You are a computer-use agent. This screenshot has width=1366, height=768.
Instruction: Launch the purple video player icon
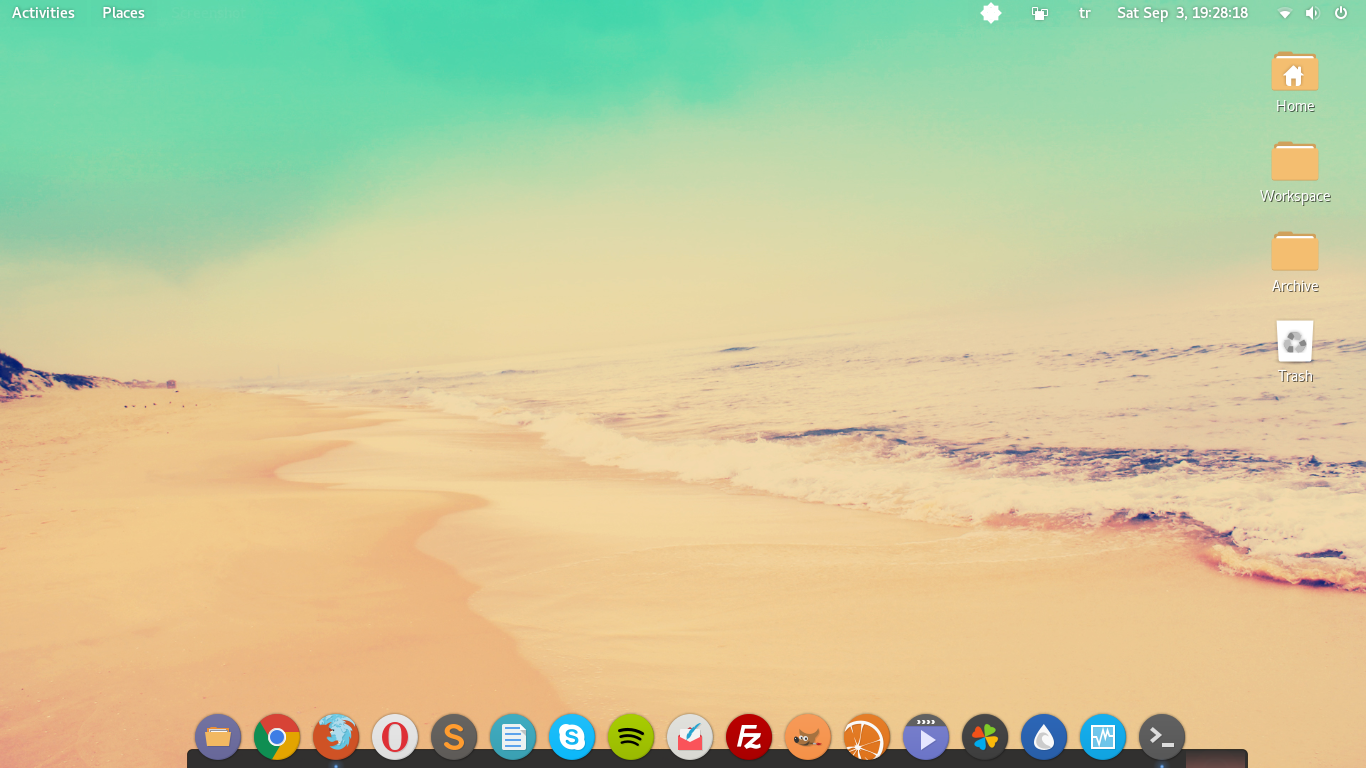pyautogui.click(x=926, y=737)
